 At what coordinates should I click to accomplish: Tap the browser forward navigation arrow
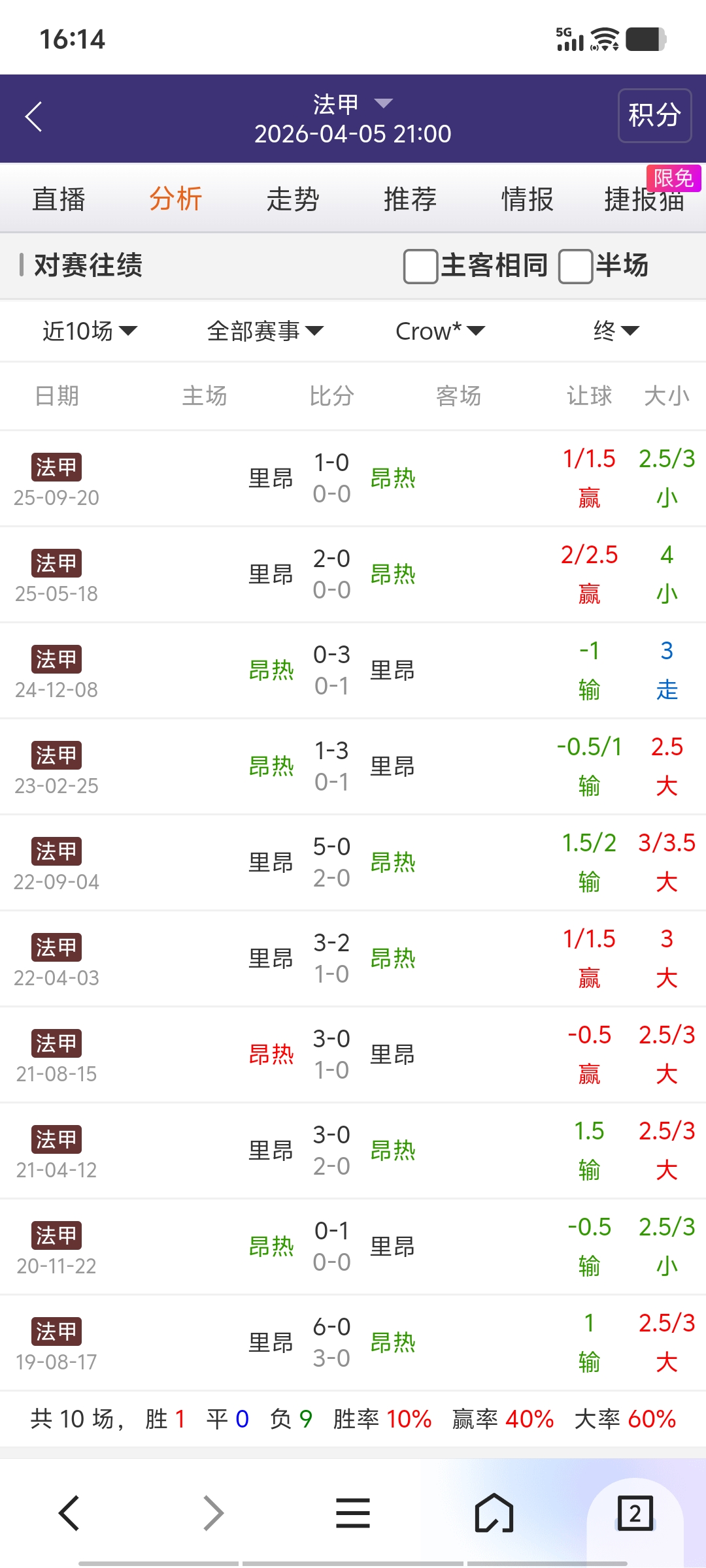[213, 1513]
